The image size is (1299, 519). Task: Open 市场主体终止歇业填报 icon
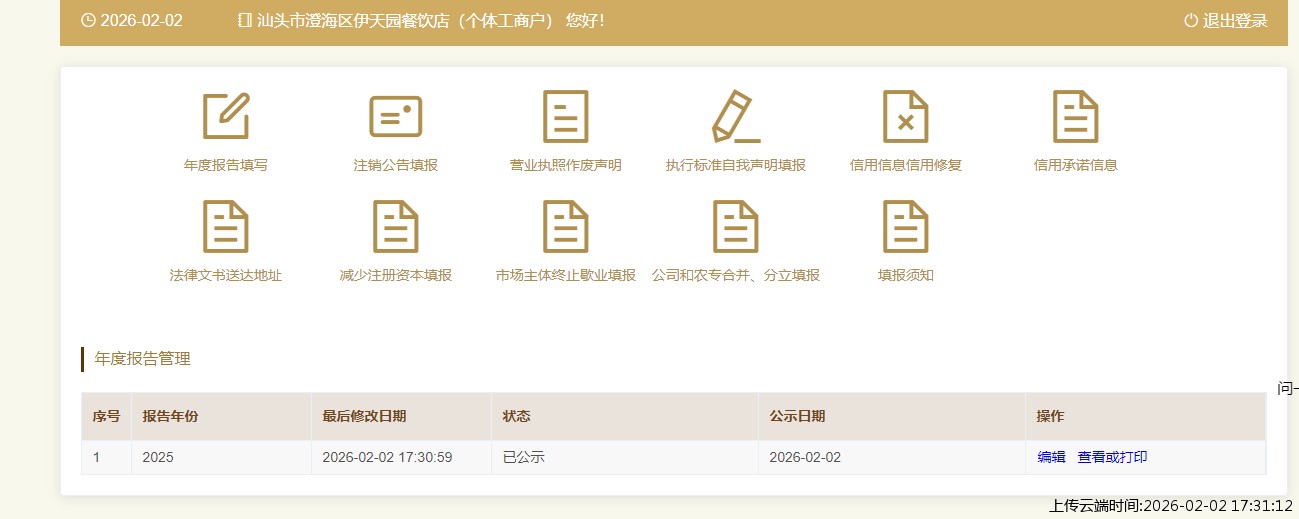coord(565,226)
